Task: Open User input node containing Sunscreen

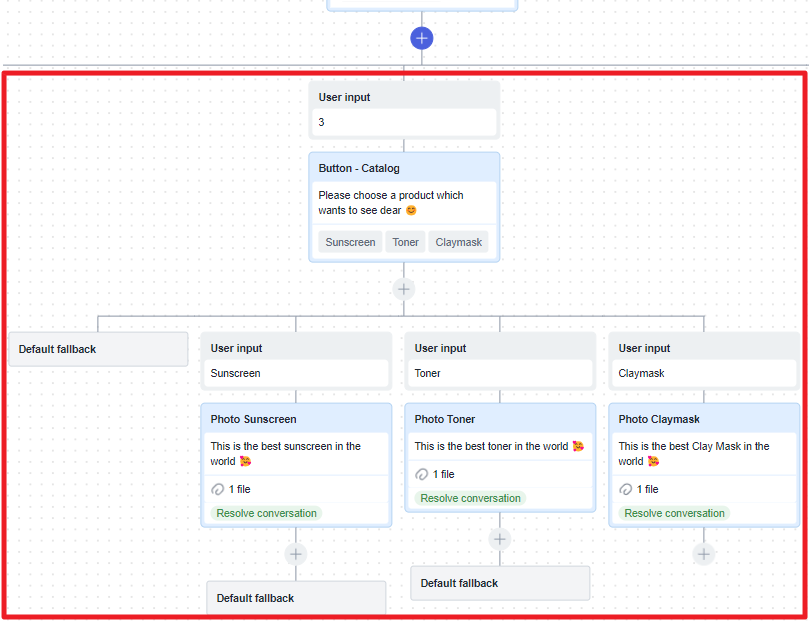Action: pos(296,361)
